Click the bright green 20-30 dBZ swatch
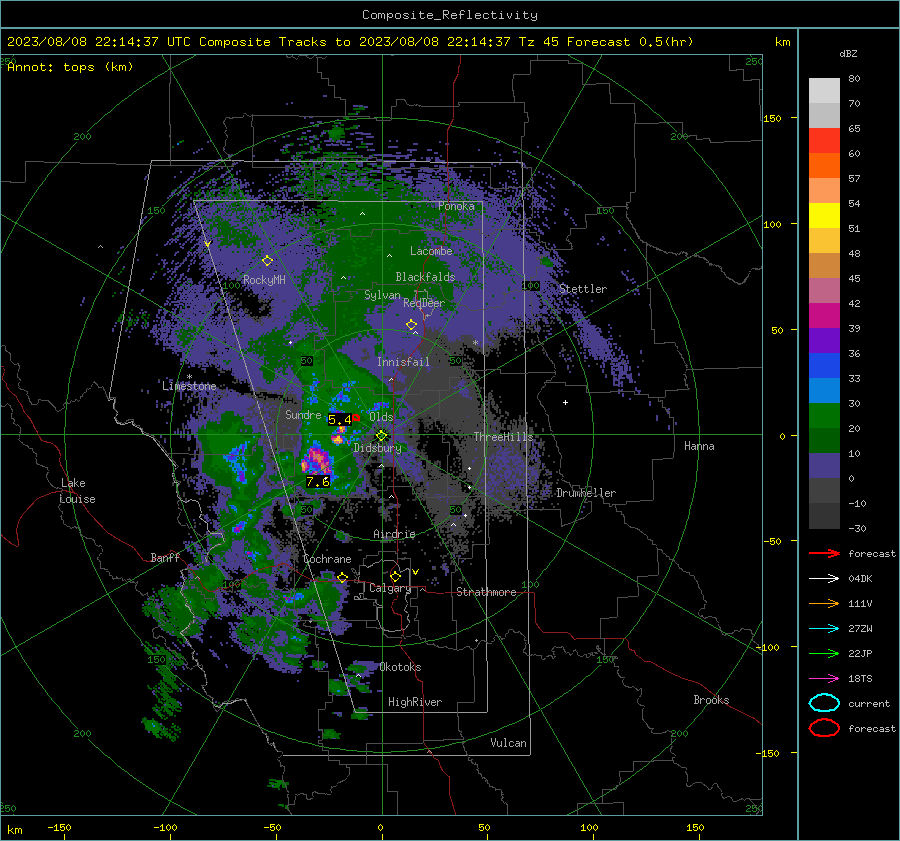The image size is (900, 841). 824,415
